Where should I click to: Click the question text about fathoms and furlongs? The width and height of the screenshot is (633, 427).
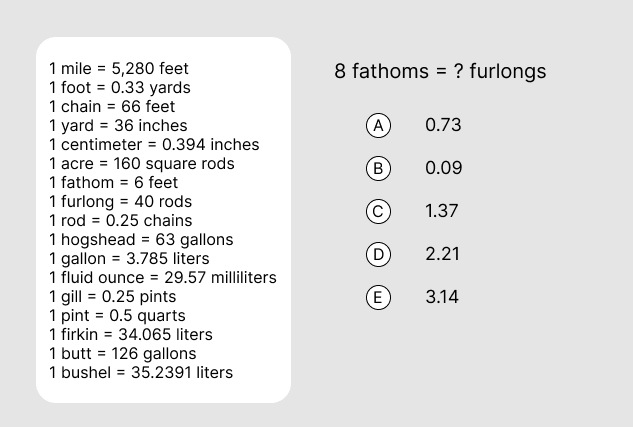(440, 71)
